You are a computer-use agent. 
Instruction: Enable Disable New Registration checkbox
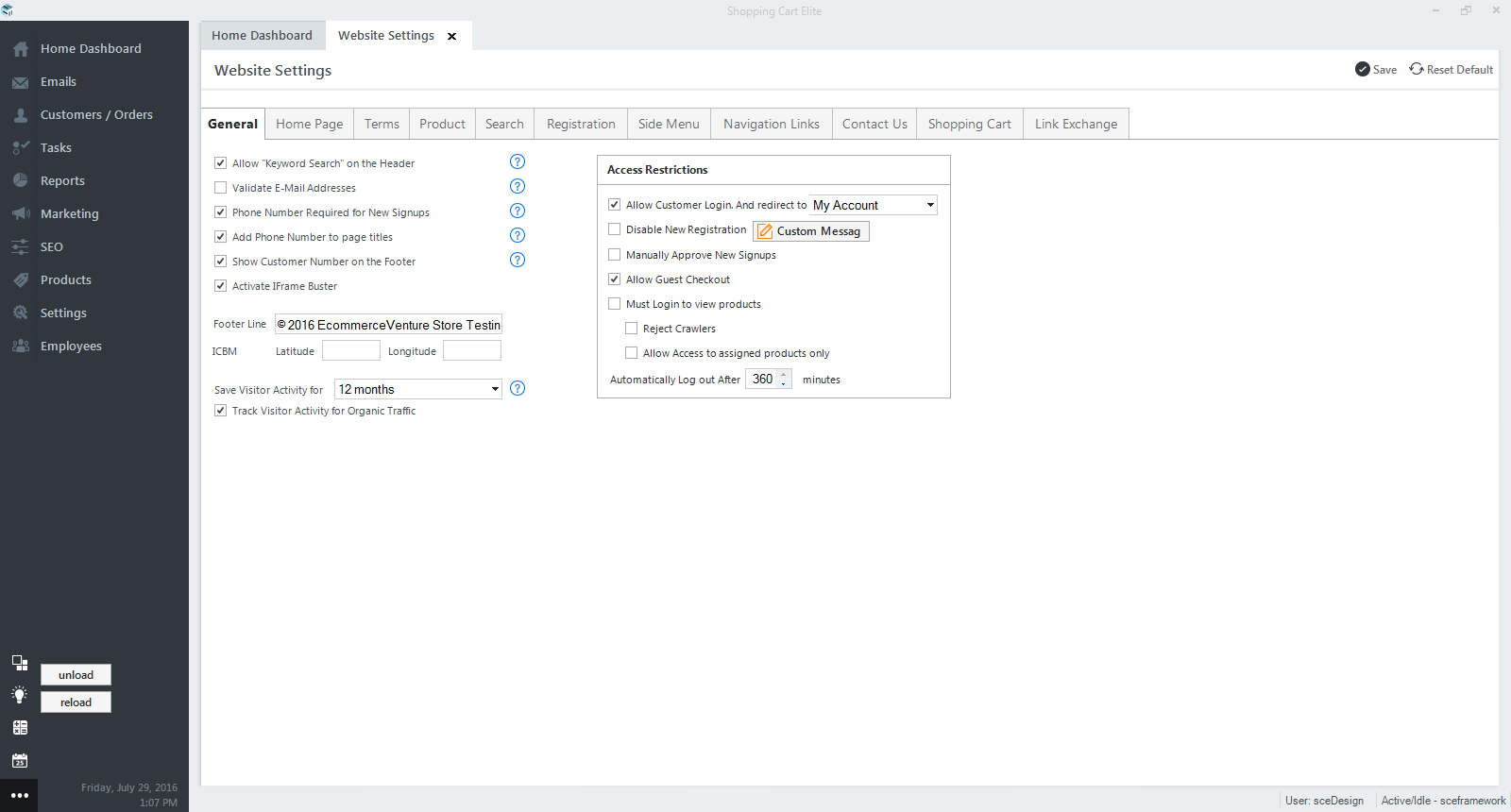click(615, 228)
